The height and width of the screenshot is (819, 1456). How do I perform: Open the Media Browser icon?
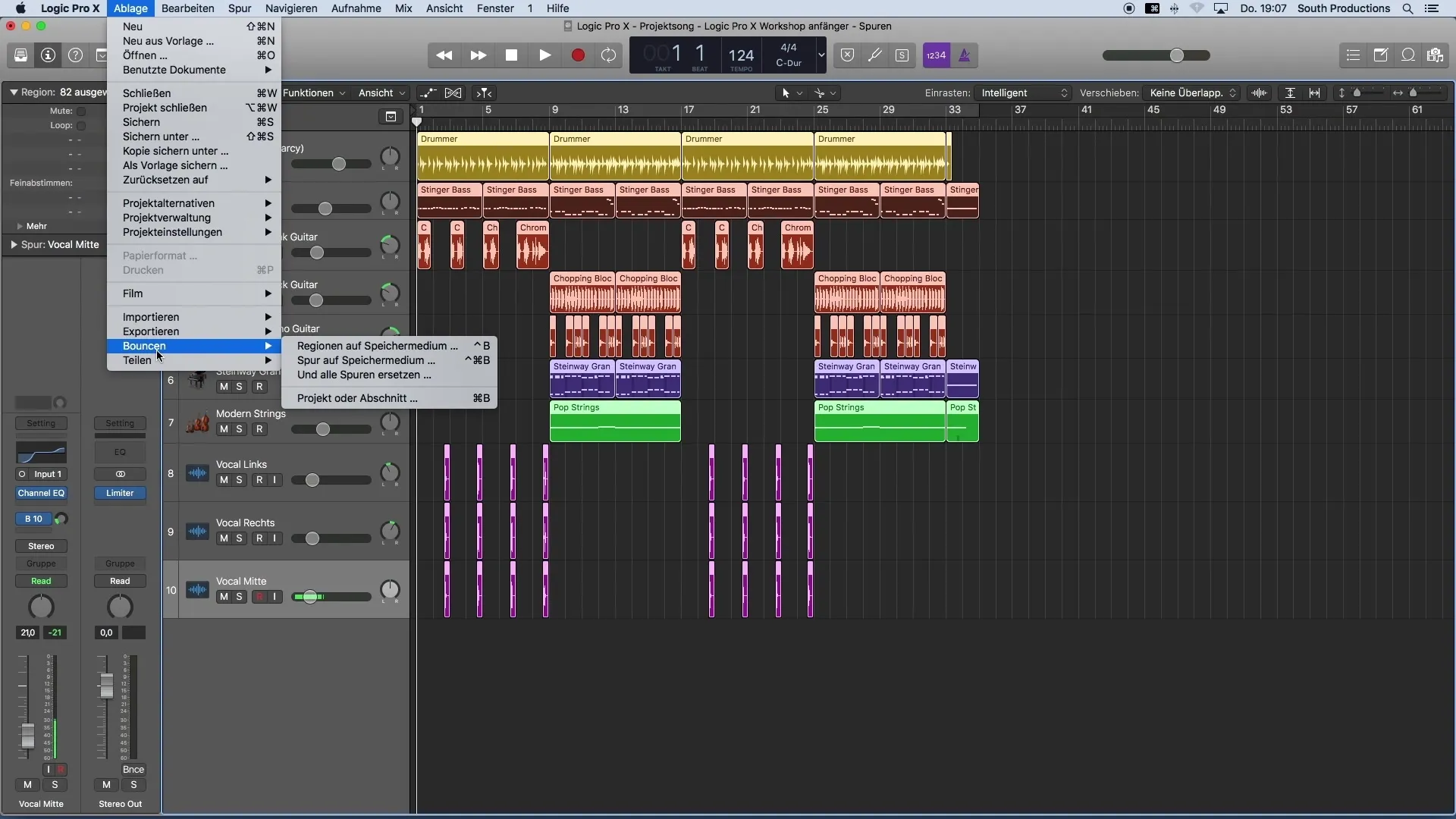(1435, 55)
